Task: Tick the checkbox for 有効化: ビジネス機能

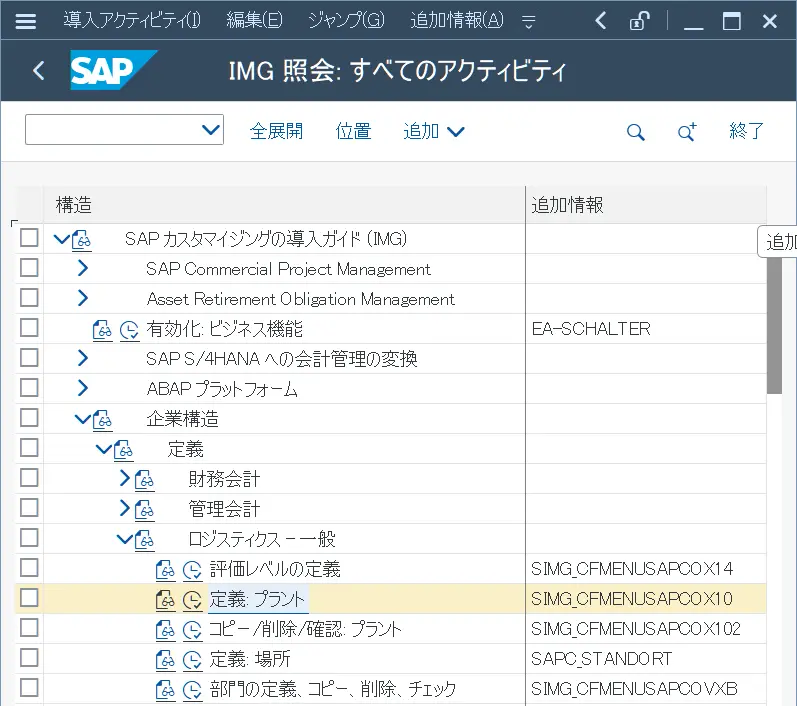Action: click(29, 327)
